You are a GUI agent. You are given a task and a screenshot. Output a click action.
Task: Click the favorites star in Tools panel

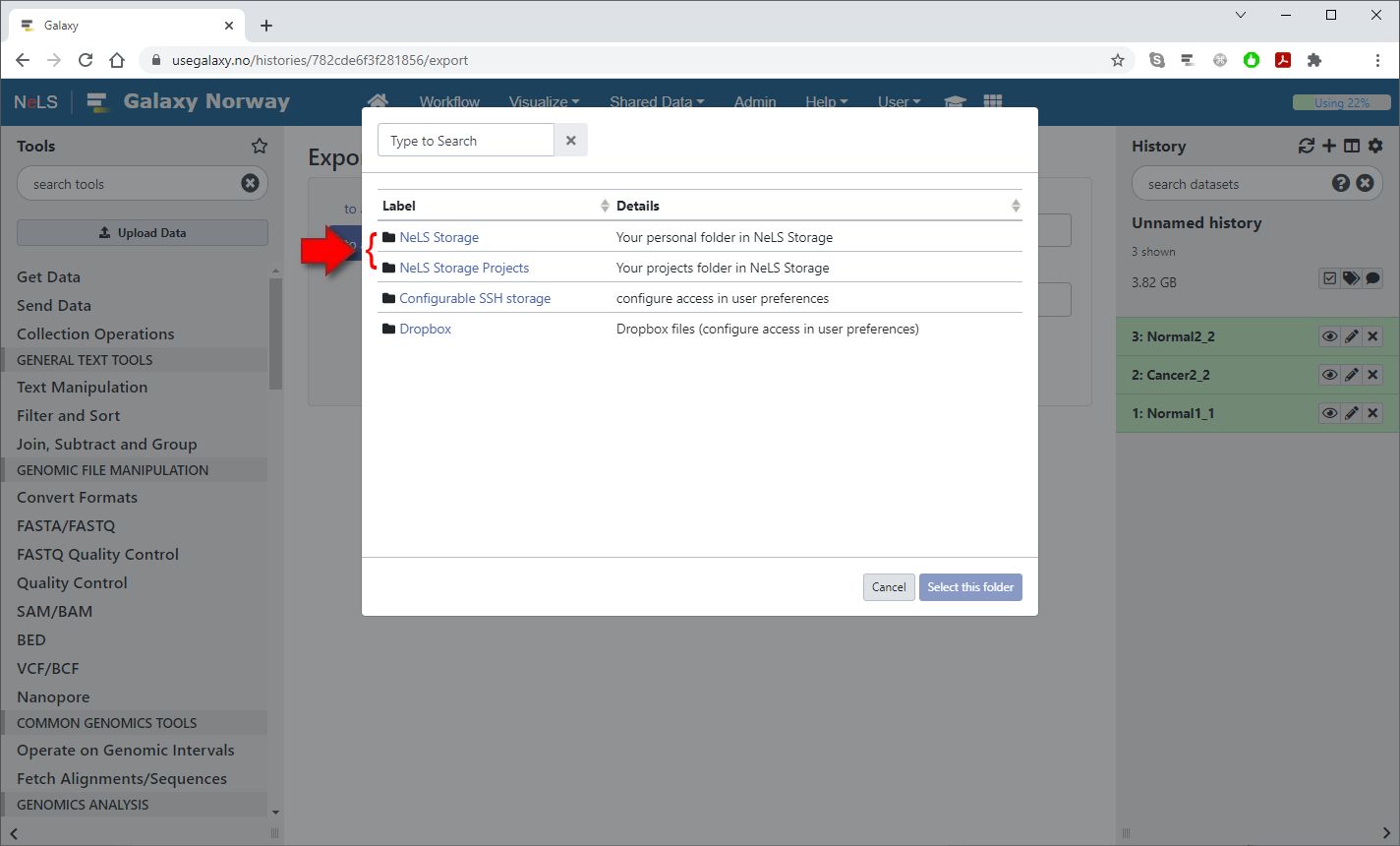260,146
